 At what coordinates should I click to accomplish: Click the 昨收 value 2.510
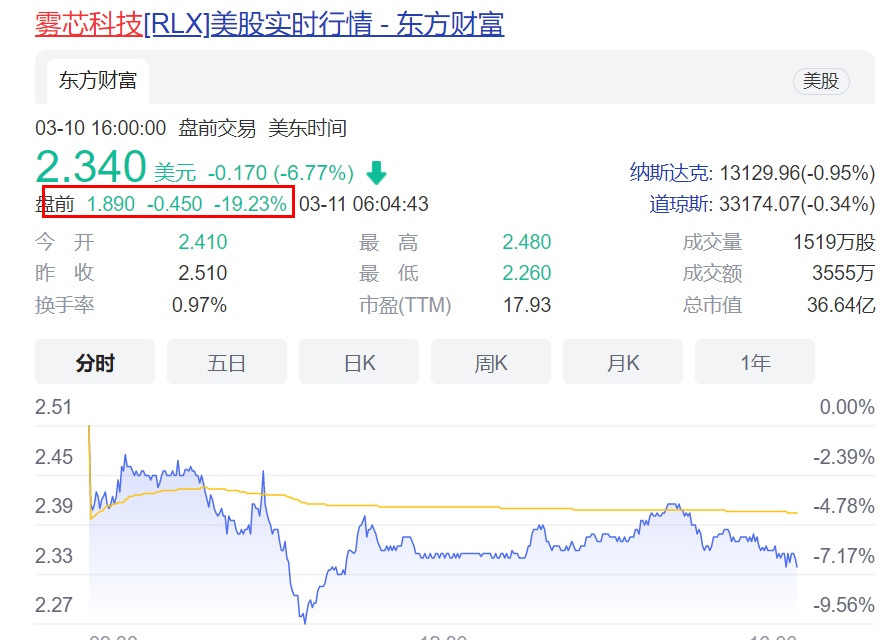(x=202, y=273)
